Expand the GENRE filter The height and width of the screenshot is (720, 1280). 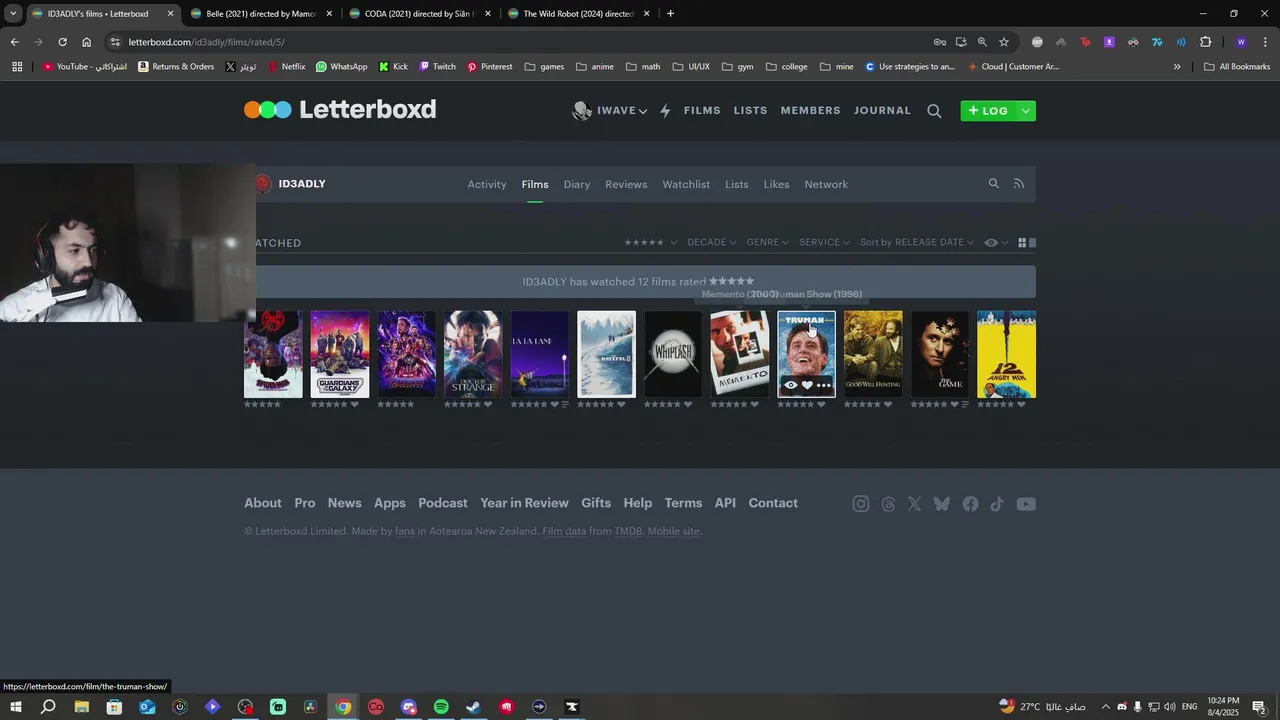[x=767, y=243]
